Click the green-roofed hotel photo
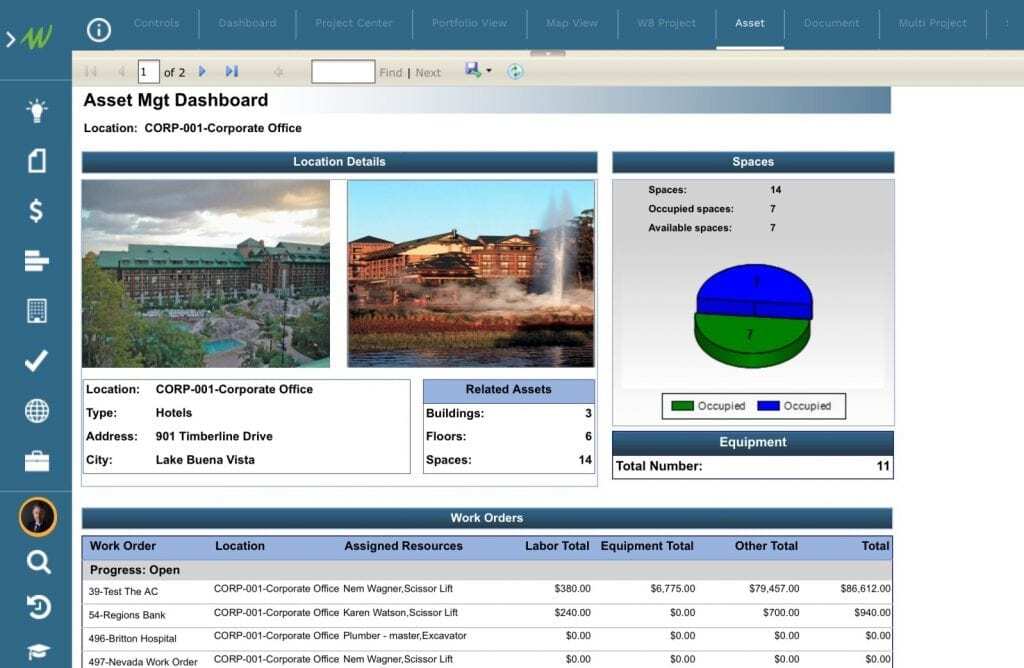Viewport: 1024px width, 668px height. [x=206, y=274]
